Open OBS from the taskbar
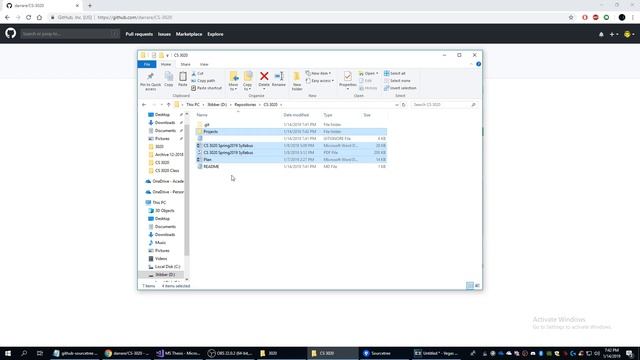 click(x=230, y=353)
